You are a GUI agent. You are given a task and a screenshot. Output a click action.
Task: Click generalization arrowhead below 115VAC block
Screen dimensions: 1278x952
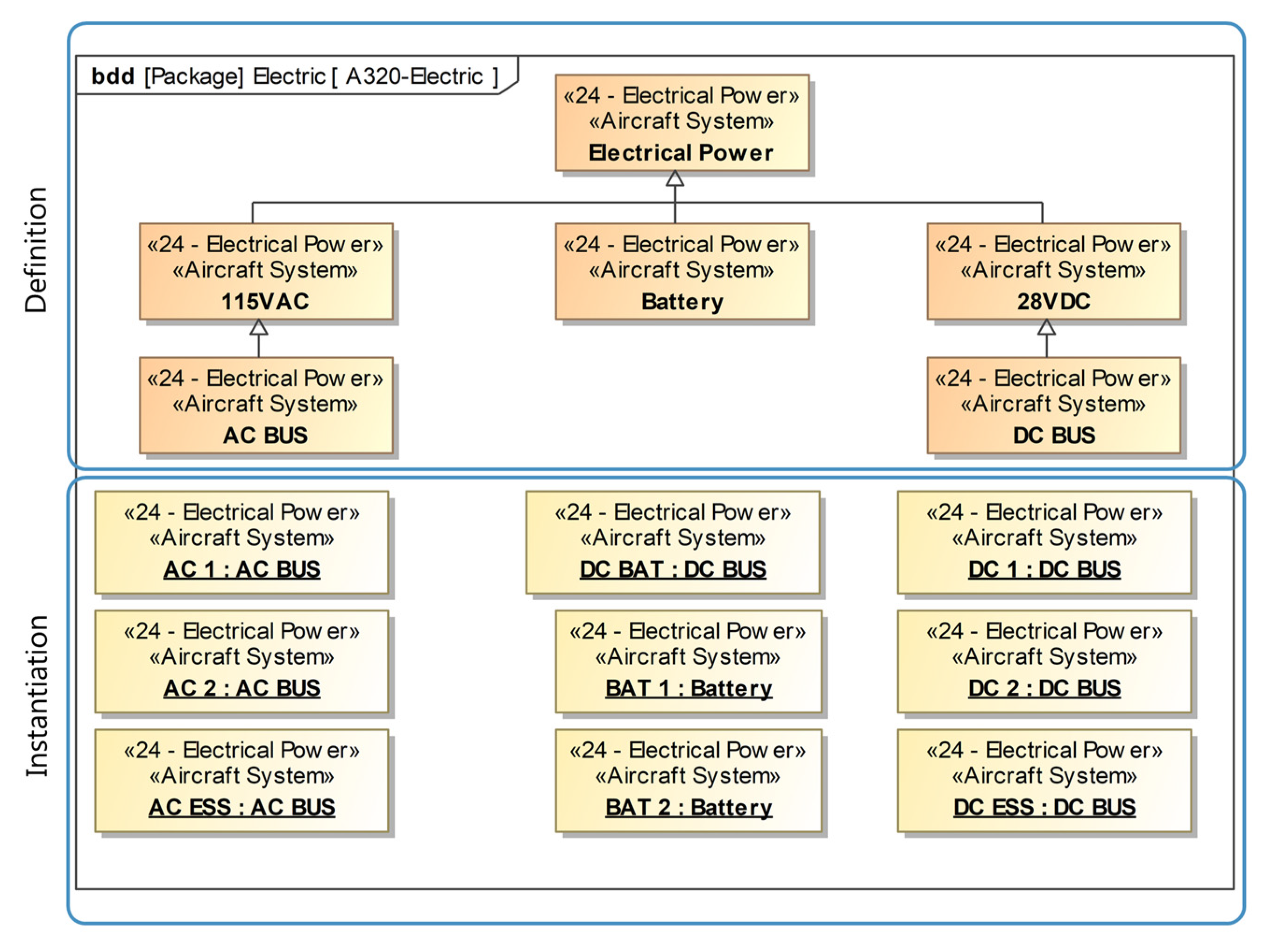(x=258, y=328)
